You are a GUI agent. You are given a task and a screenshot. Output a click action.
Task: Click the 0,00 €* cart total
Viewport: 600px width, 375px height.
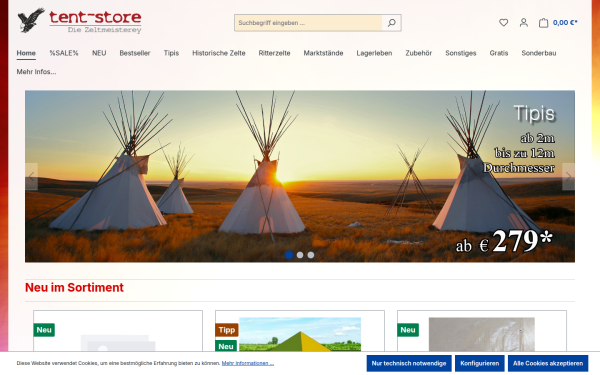tap(565, 23)
